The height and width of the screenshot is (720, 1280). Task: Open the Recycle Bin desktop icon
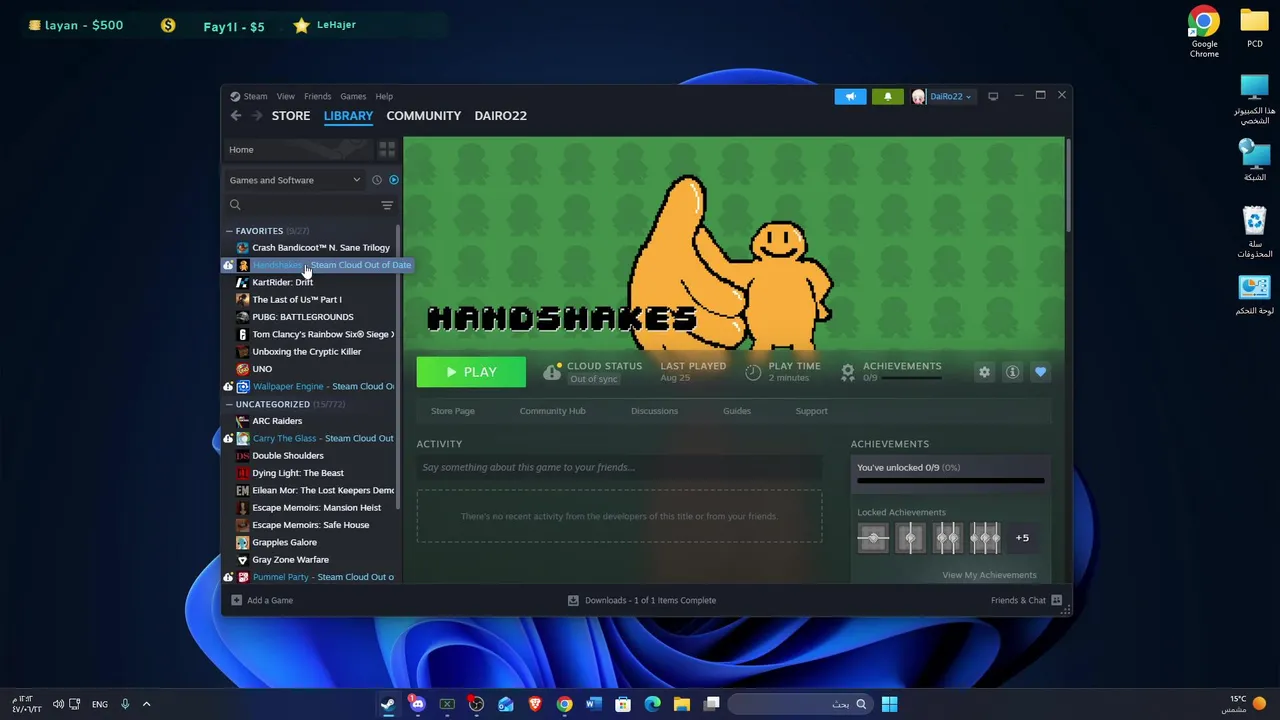pyautogui.click(x=1254, y=232)
